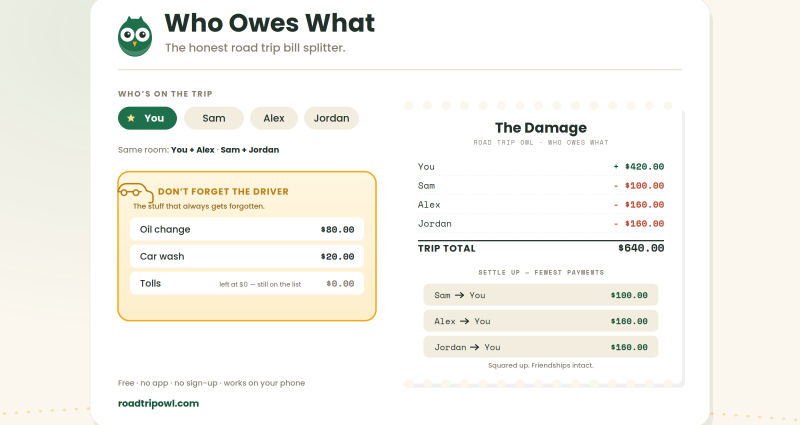This screenshot has width=800, height=425.
Task: Click the "Who Owes What" title
Action: point(270,23)
